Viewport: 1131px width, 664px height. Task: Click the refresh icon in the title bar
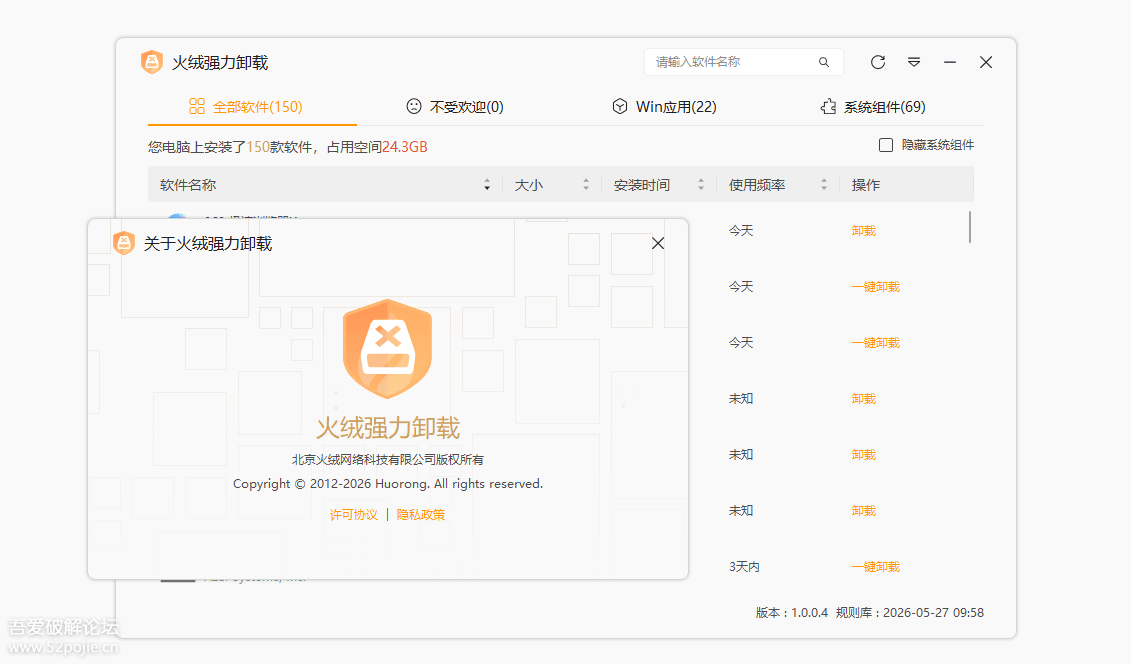[878, 62]
